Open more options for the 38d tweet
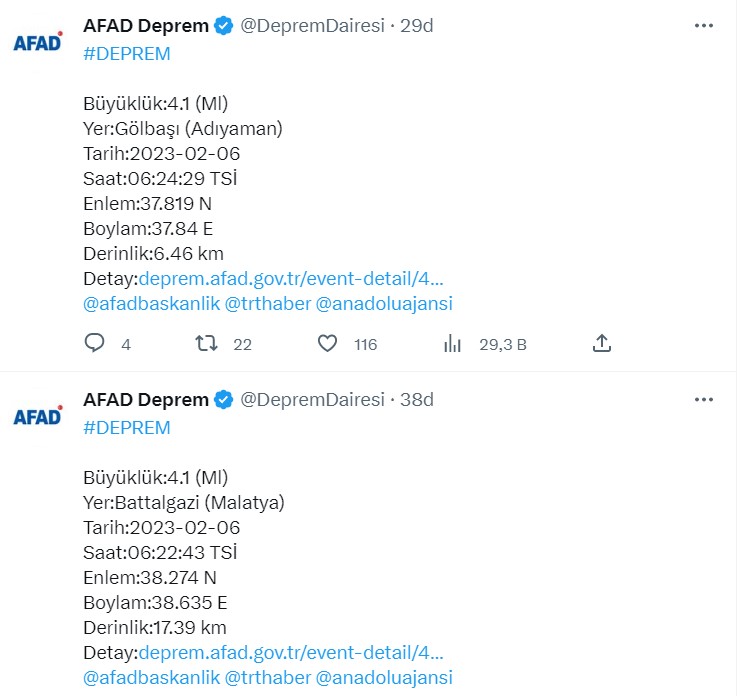The width and height of the screenshot is (740, 696). click(704, 400)
